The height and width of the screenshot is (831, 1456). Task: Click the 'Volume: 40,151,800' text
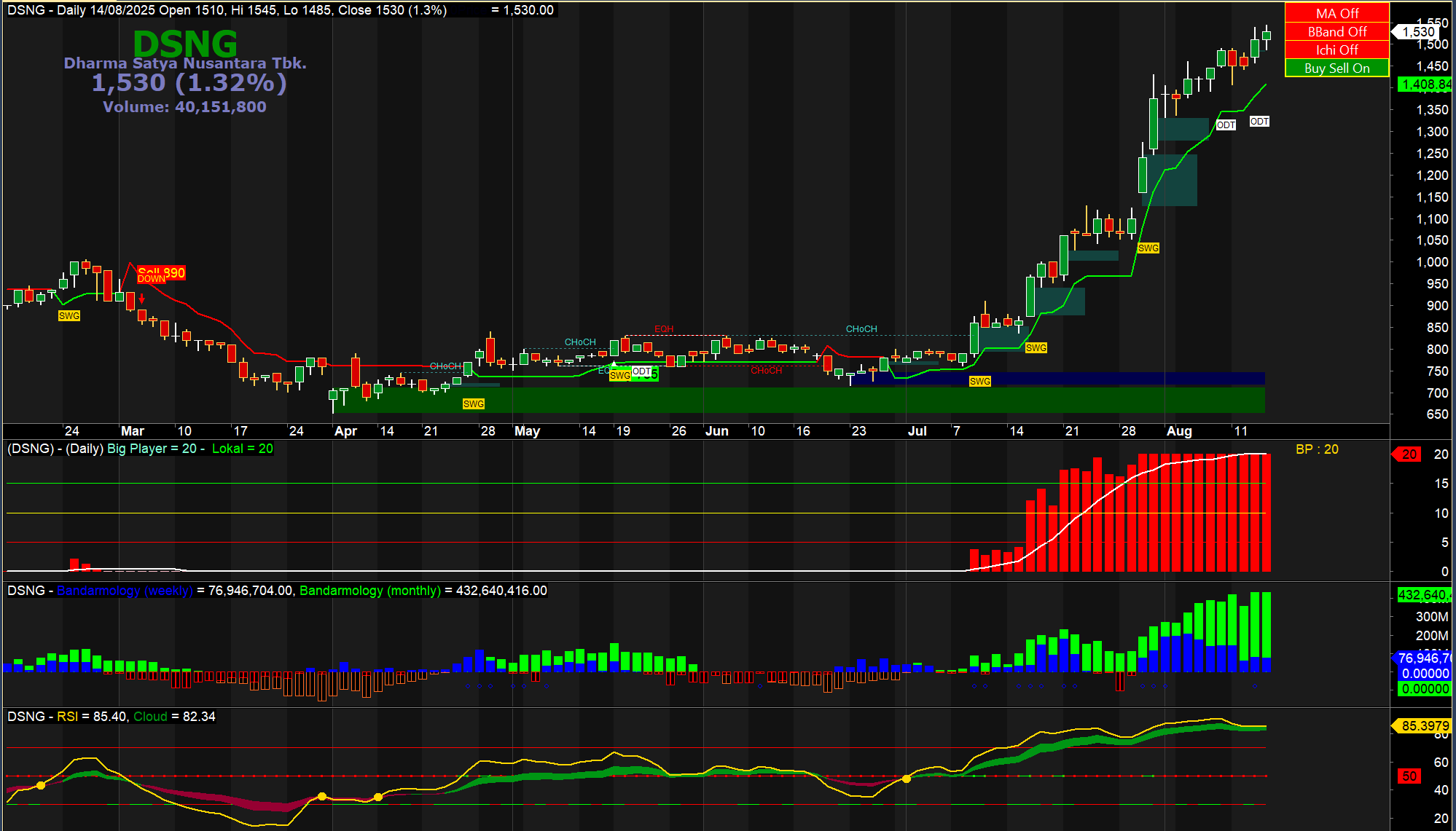click(x=184, y=107)
